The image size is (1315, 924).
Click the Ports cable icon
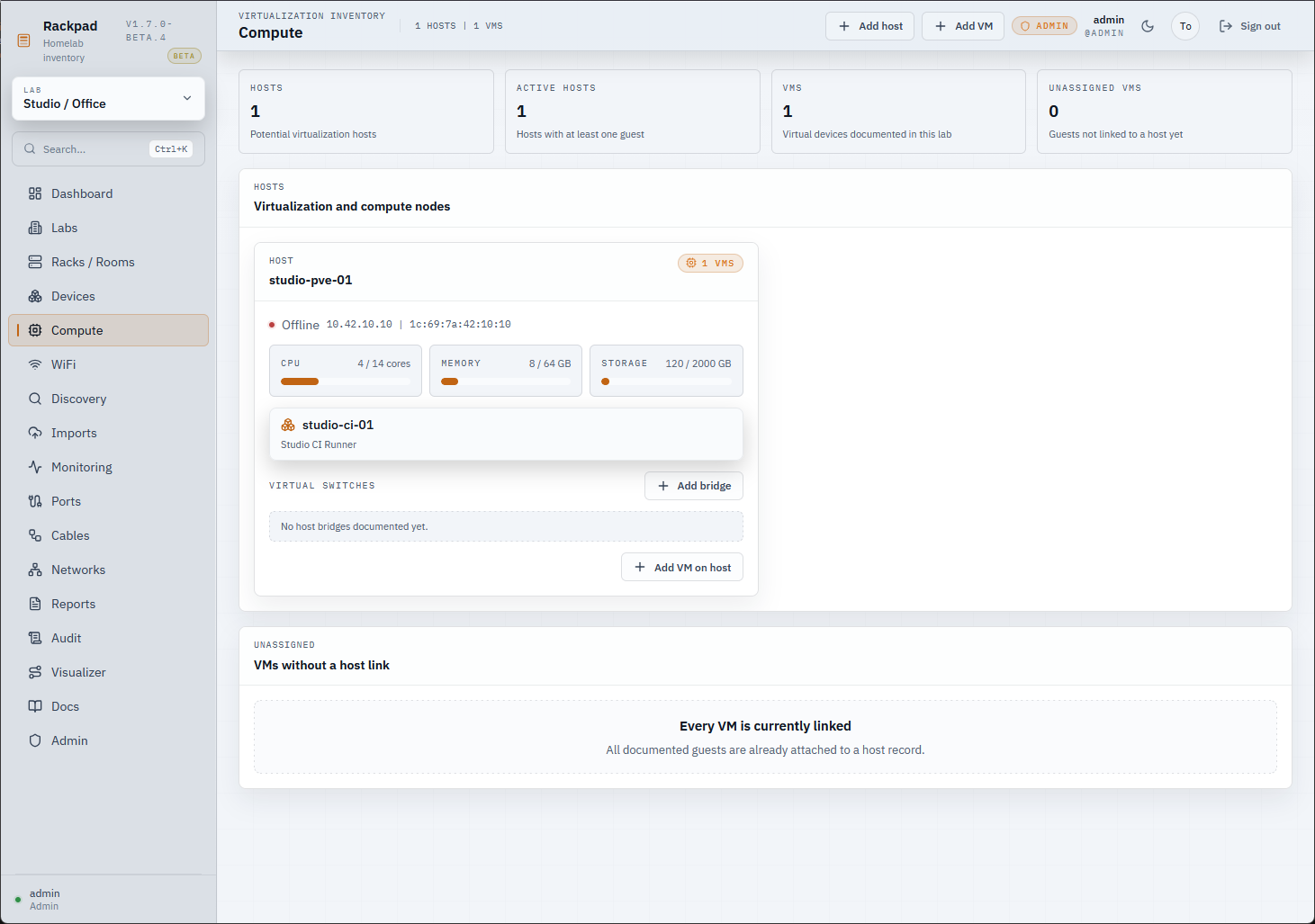click(x=35, y=501)
